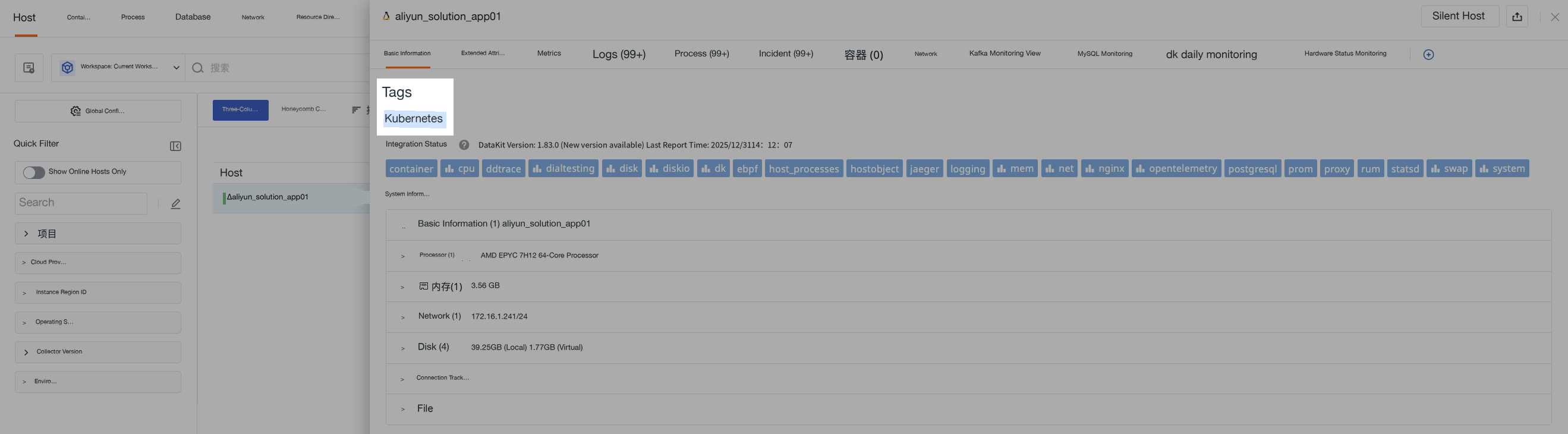This screenshot has height=434, width=1568.
Task: Open the Integration Status help icon
Action: point(464,145)
